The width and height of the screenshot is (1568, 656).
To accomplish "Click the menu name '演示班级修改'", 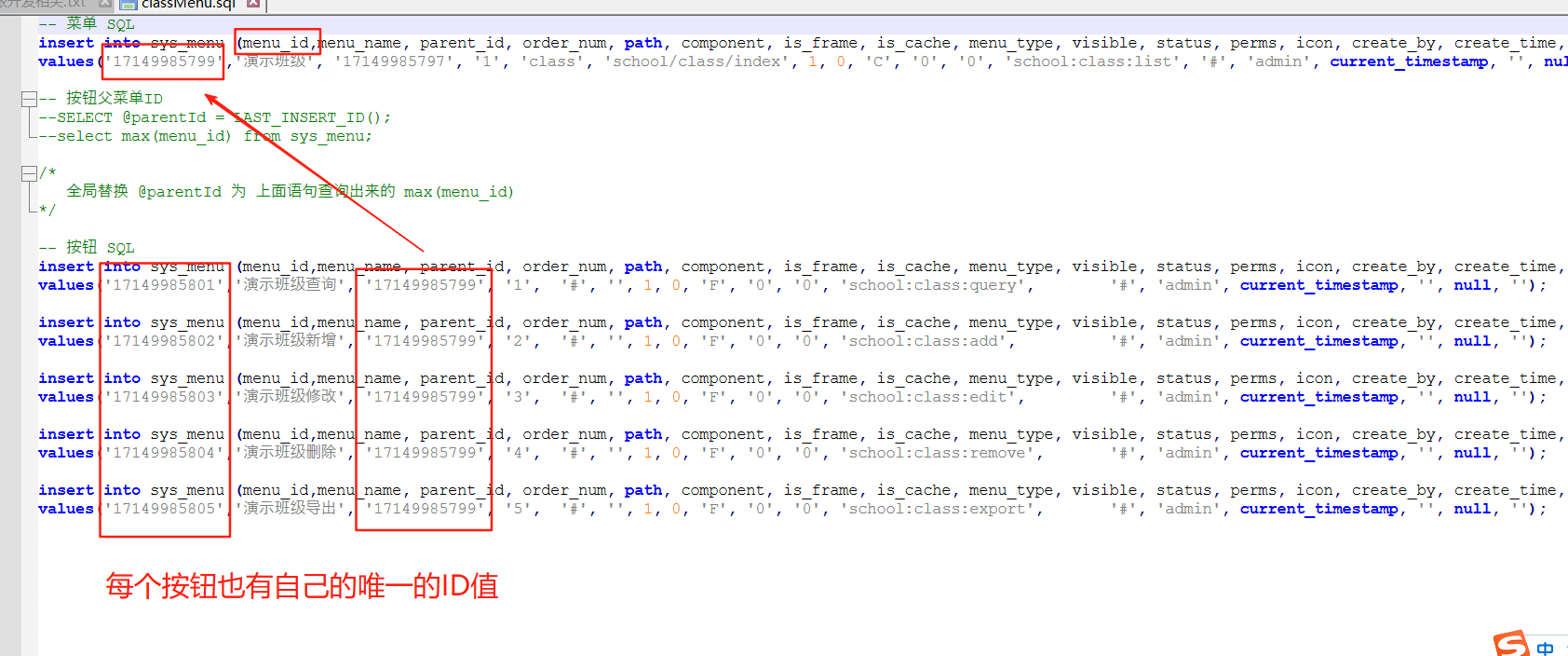I will pos(290,397).
